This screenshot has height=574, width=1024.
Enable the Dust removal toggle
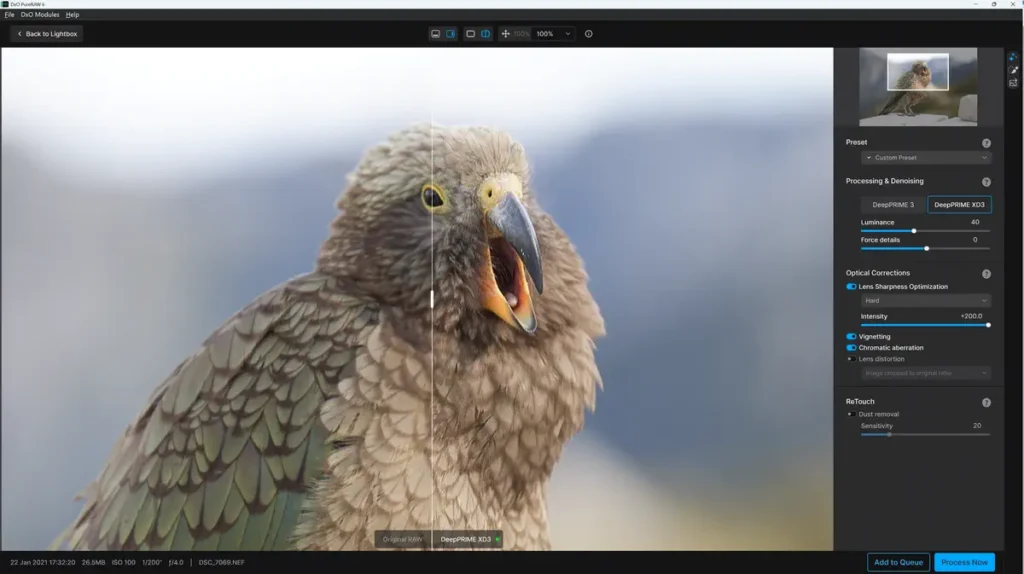tap(851, 414)
